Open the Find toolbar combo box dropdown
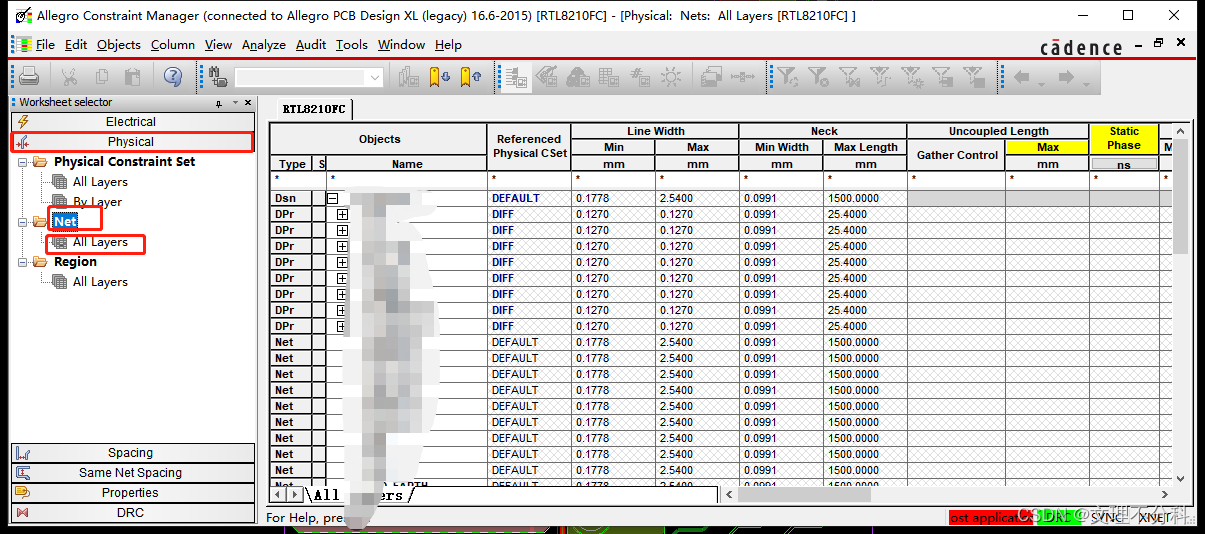Screen dimensions: 1205x534 pos(375,77)
